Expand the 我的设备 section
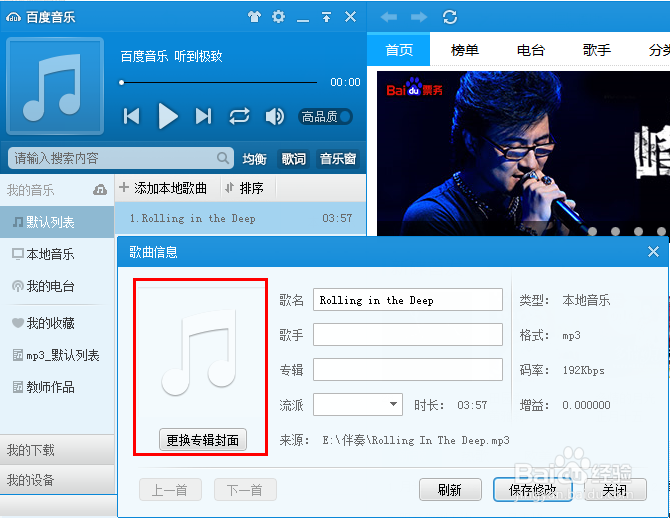This screenshot has height=518, width=670. [x=57, y=480]
